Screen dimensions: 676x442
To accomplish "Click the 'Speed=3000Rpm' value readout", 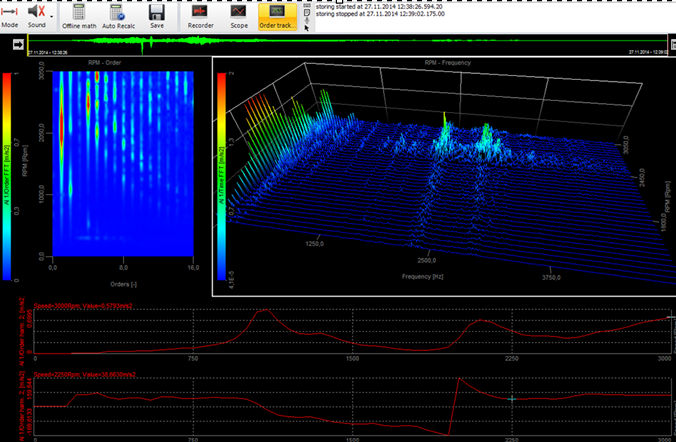I will point(83,306).
